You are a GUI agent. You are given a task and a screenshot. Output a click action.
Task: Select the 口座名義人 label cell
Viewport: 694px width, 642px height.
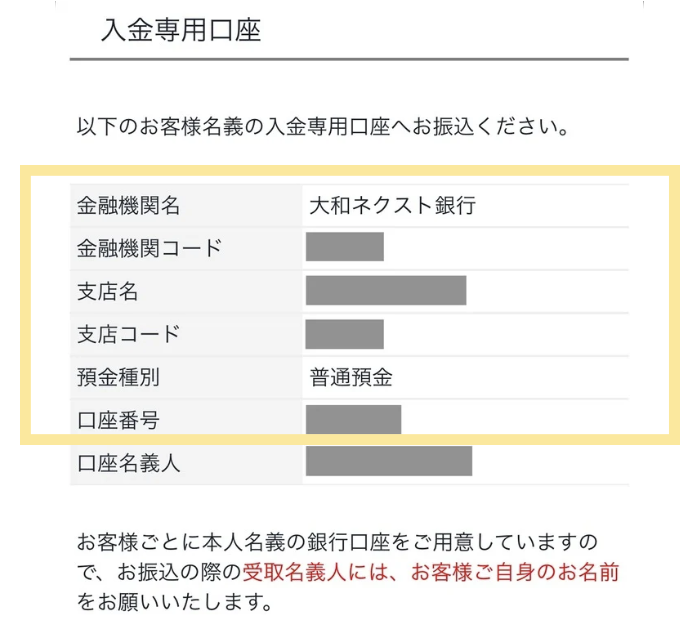coord(186,463)
